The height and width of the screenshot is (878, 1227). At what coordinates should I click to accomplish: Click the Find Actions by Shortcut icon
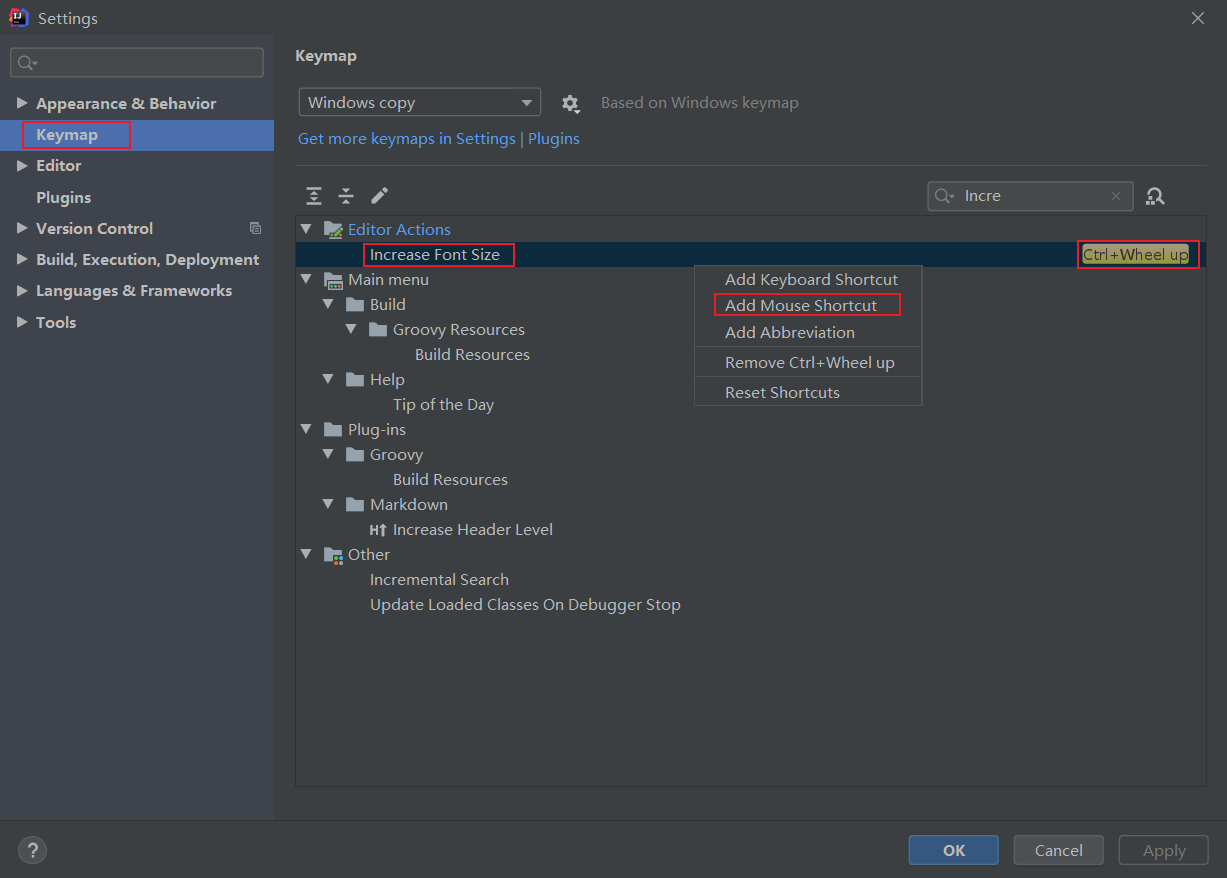tap(1155, 196)
